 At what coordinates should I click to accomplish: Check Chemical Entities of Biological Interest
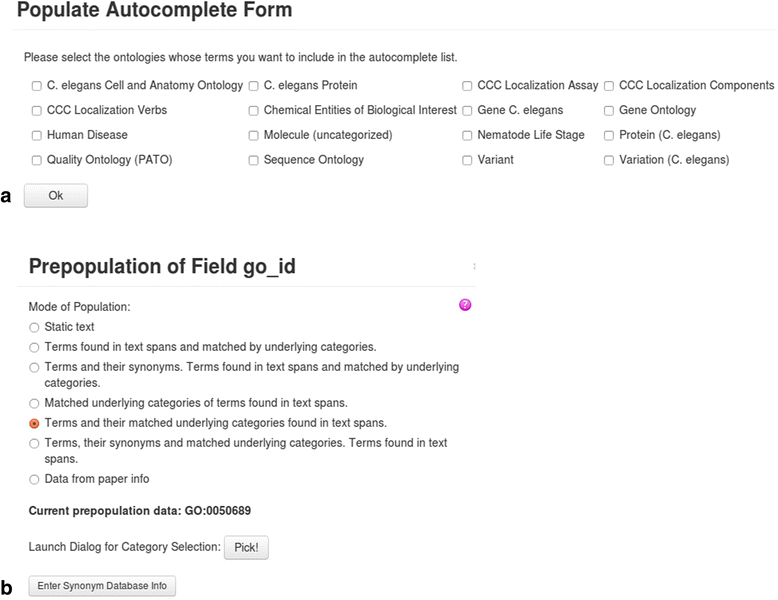pyautogui.click(x=254, y=110)
